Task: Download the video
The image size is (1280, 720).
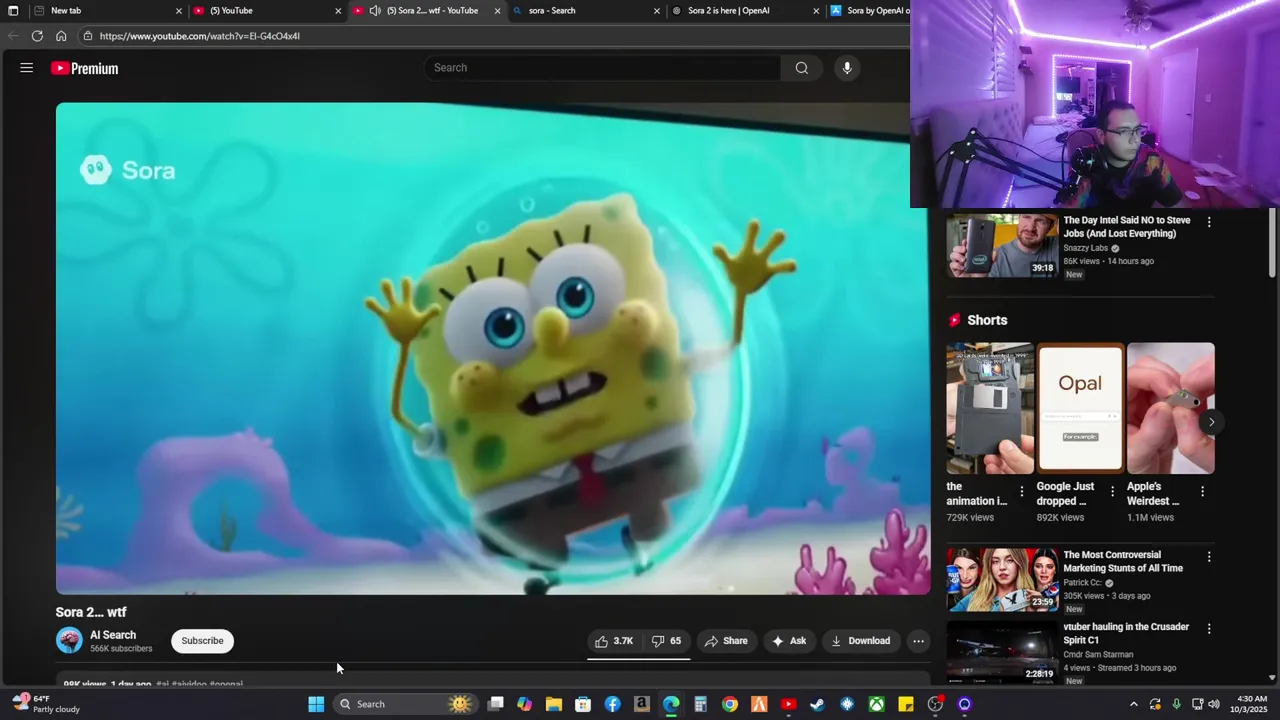Action: pos(860,641)
